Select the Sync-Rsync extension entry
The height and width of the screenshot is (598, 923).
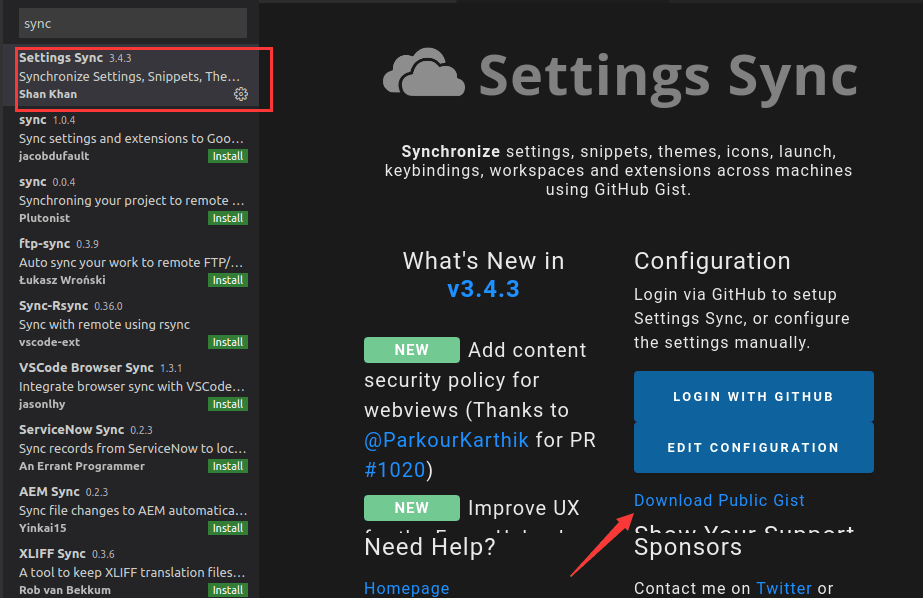[x=132, y=324]
